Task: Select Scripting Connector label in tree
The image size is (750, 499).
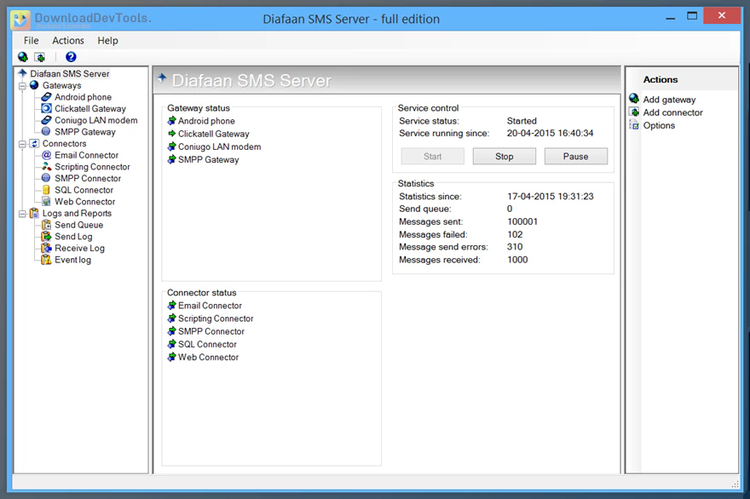Action: tap(92, 167)
